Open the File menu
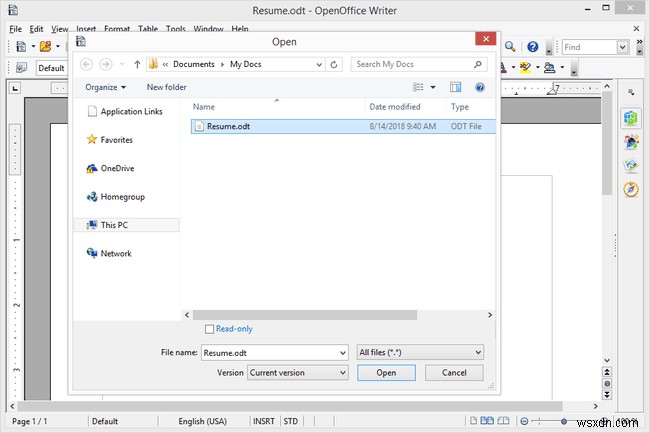Viewport: 650px width, 433px height. point(15,29)
